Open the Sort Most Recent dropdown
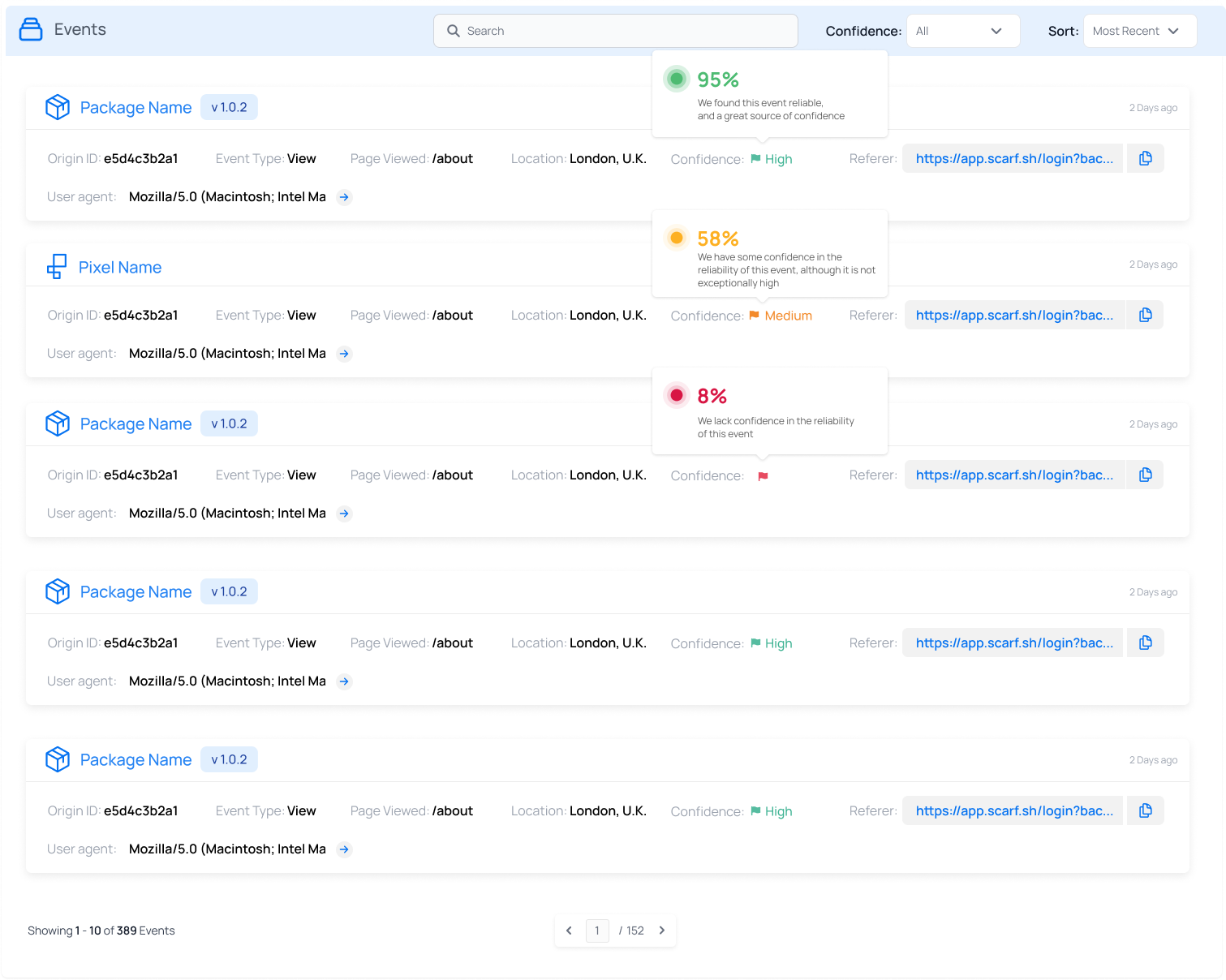The image size is (1226, 980). (1139, 31)
